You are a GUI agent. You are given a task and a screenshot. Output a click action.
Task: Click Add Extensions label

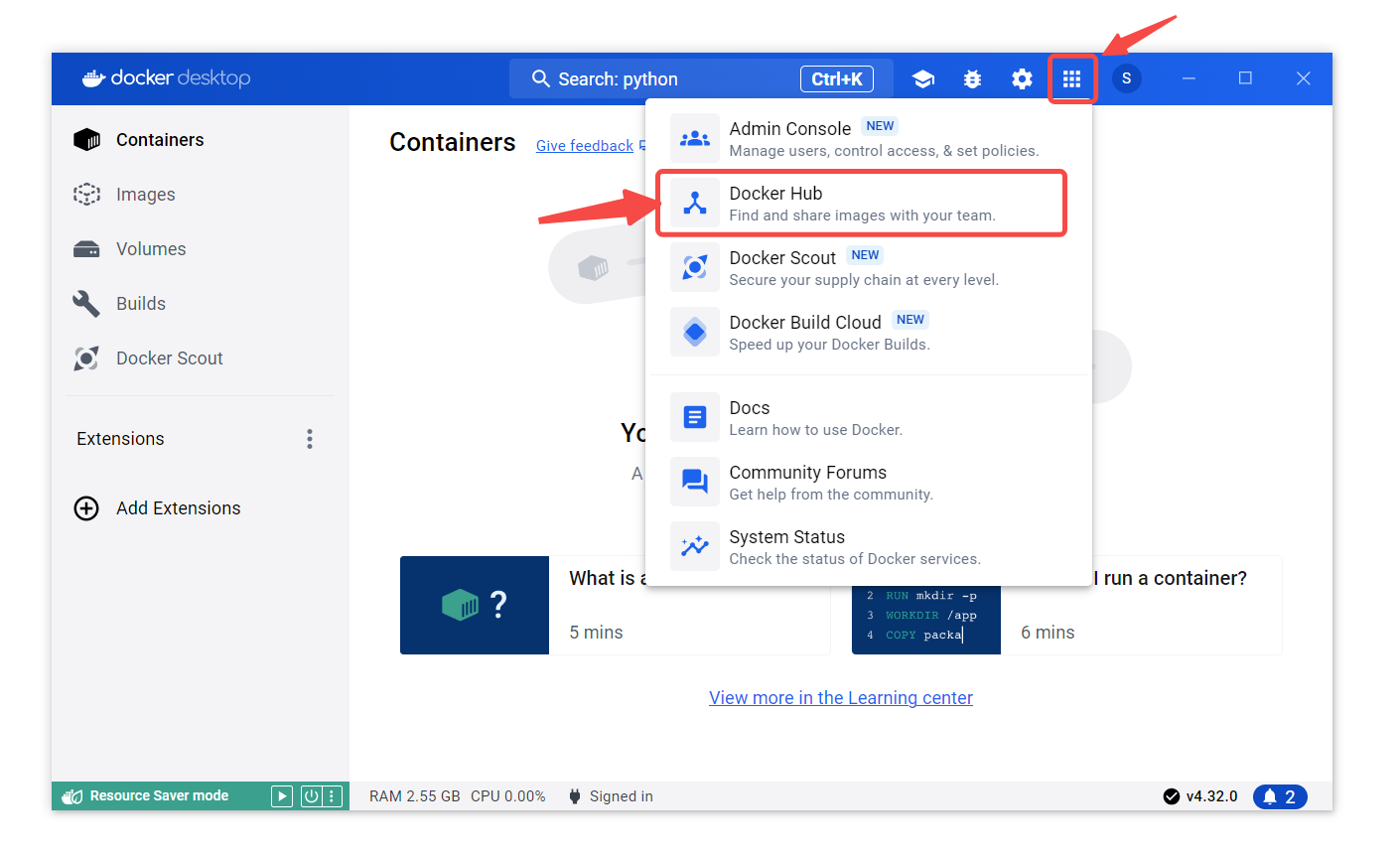pos(179,508)
